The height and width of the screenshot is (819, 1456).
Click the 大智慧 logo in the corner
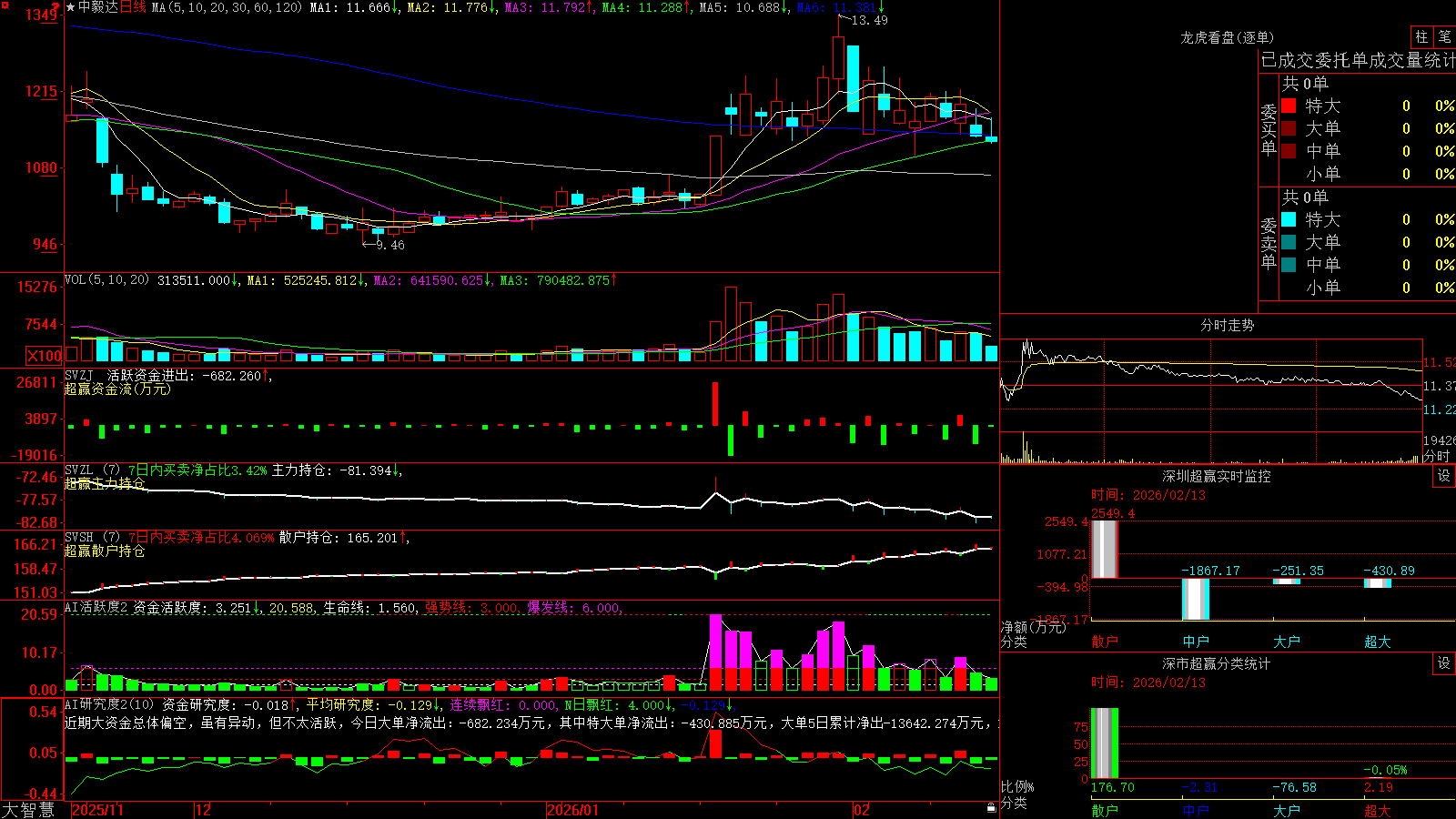[28, 809]
